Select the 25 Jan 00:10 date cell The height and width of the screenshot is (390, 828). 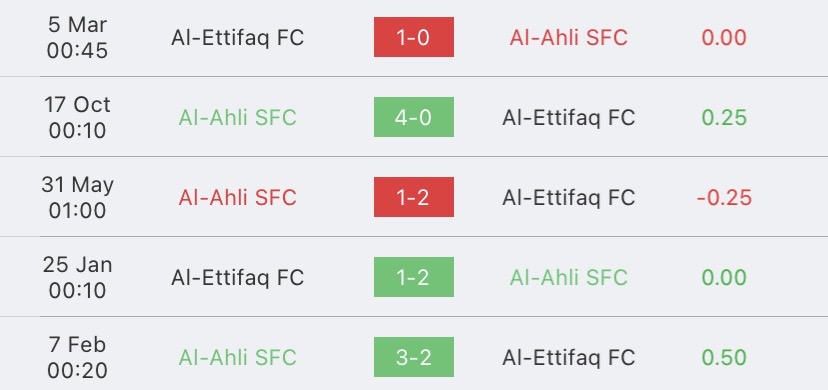pos(77,277)
